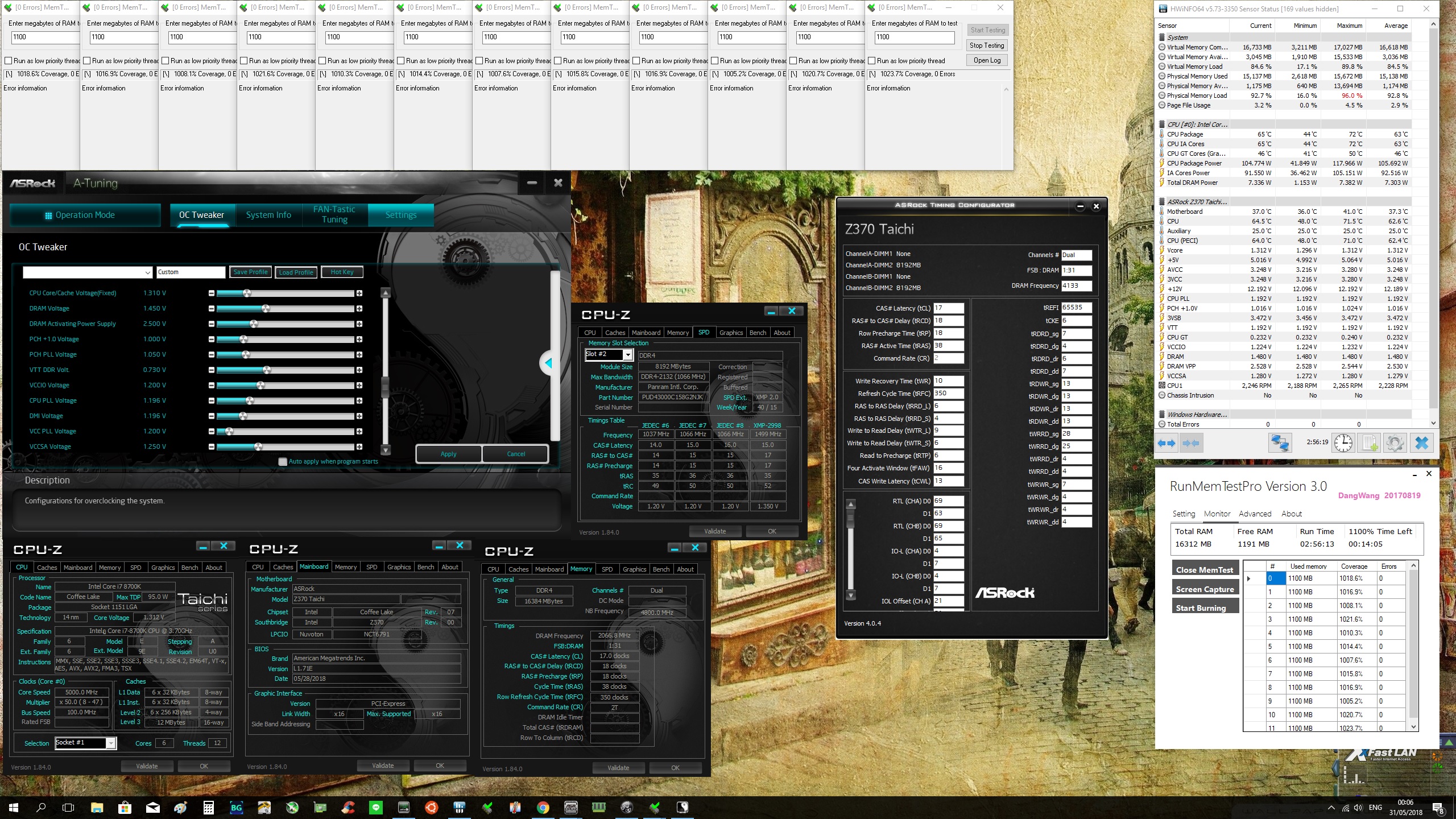Click Apply in OC Tweaker

coord(448,454)
